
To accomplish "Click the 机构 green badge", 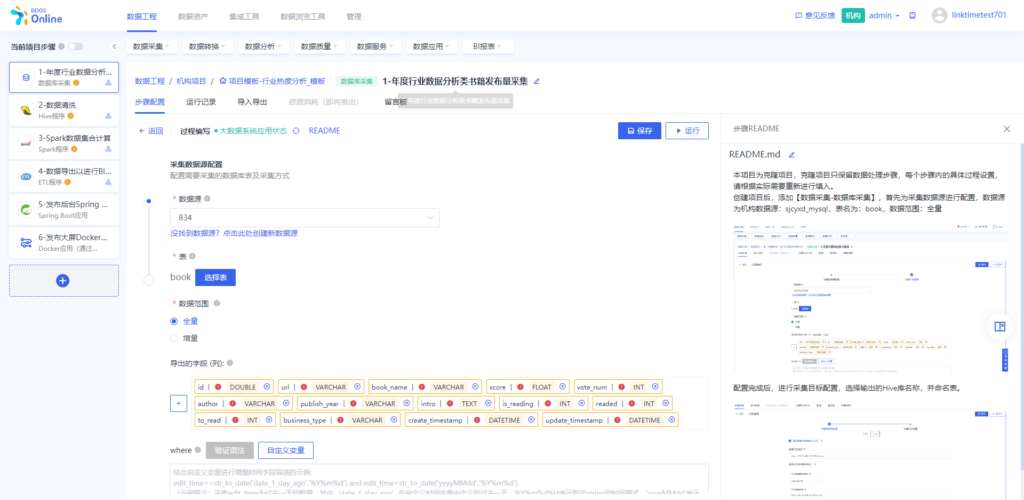I will (x=853, y=16).
